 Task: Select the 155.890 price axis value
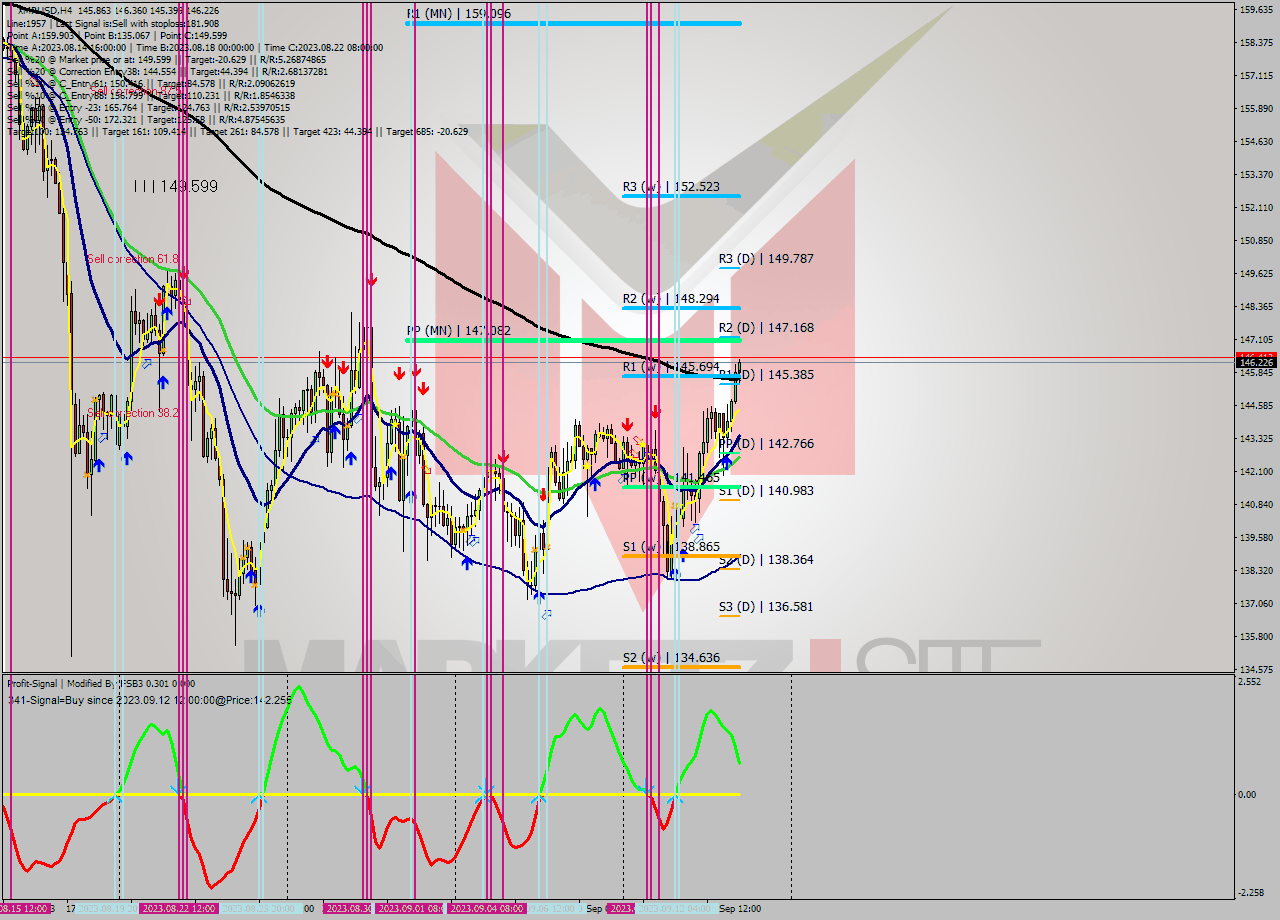1256,109
